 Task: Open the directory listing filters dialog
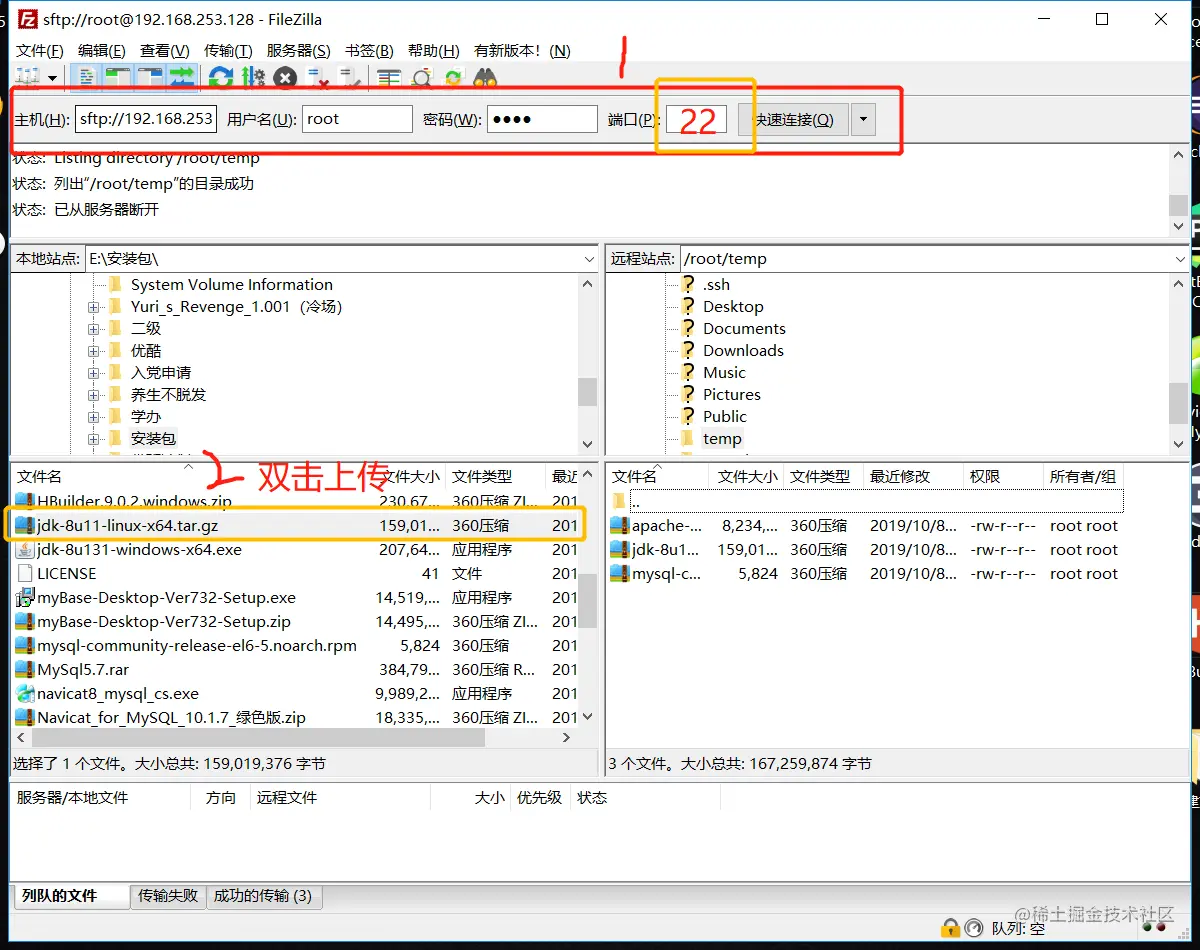[389, 77]
